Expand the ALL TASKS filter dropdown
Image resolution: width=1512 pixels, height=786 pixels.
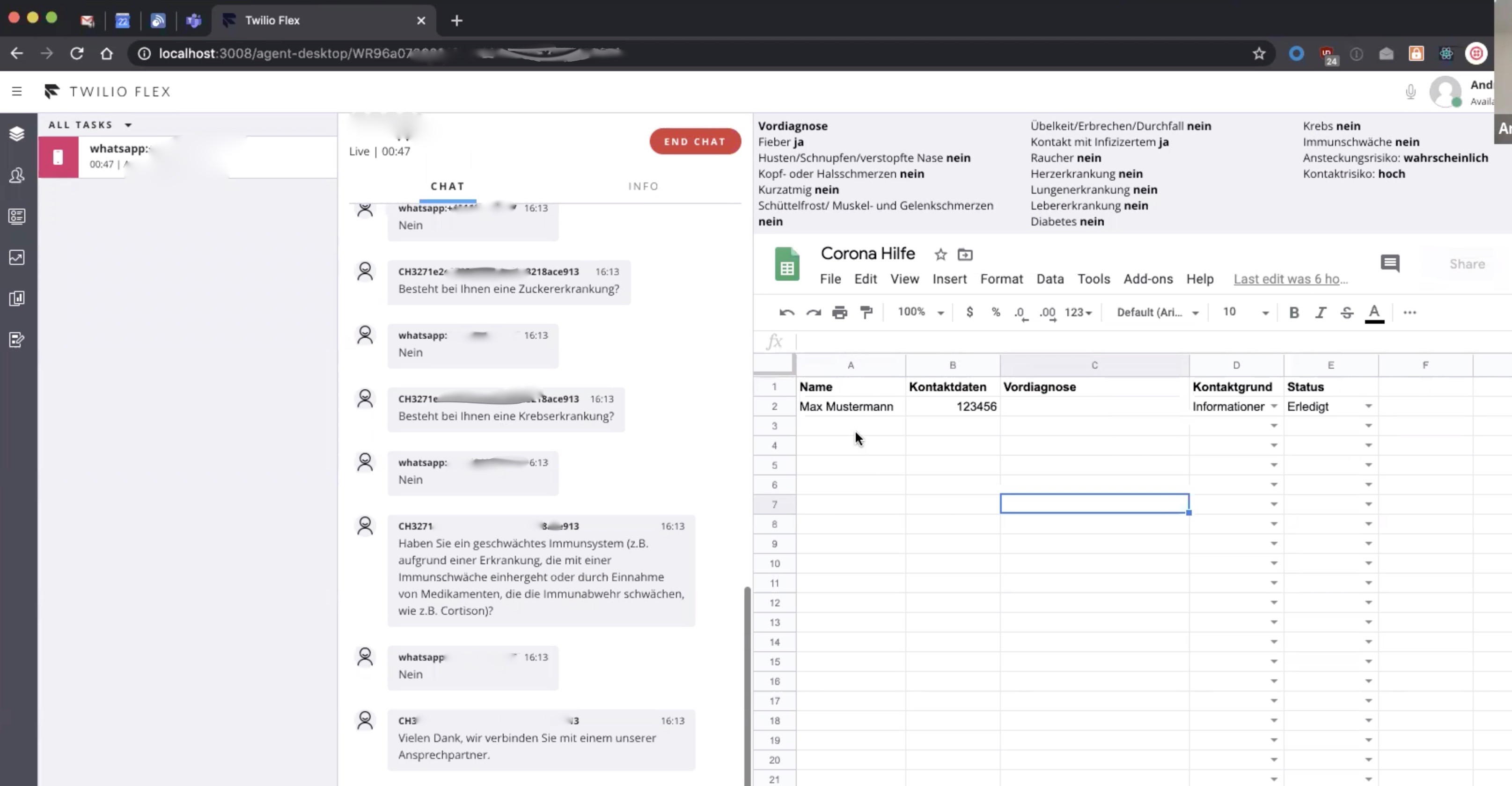[128, 125]
